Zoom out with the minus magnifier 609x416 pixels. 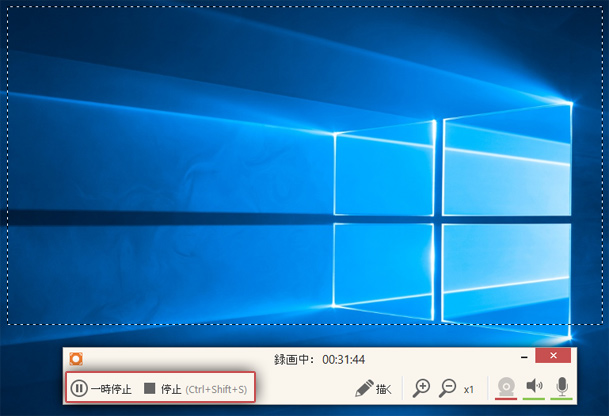447,388
